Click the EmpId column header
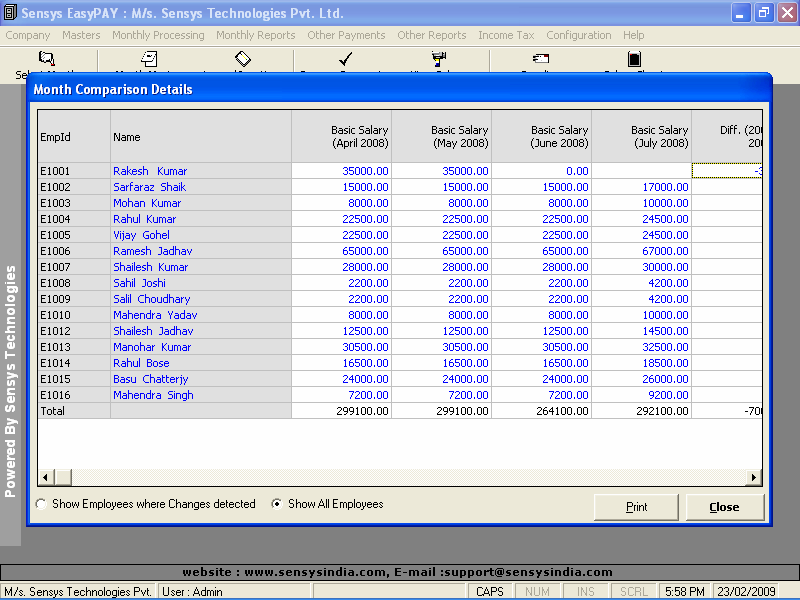 pyautogui.click(x=74, y=137)
